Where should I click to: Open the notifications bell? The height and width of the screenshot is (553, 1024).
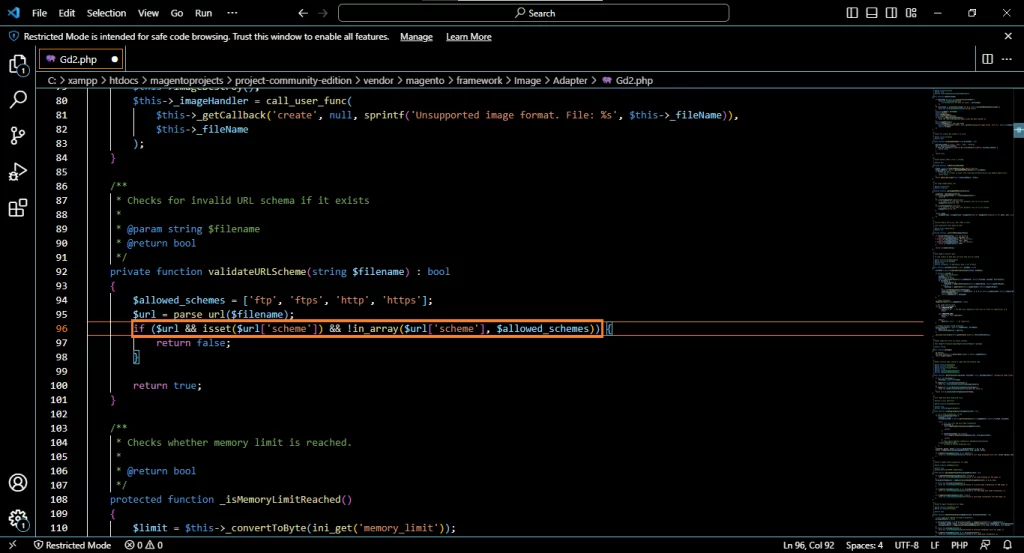[x=1007, y=545]
